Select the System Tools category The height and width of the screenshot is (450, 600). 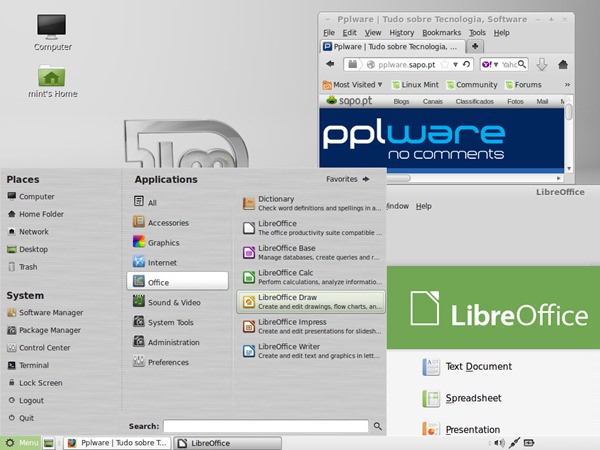[x=178, y=322]
